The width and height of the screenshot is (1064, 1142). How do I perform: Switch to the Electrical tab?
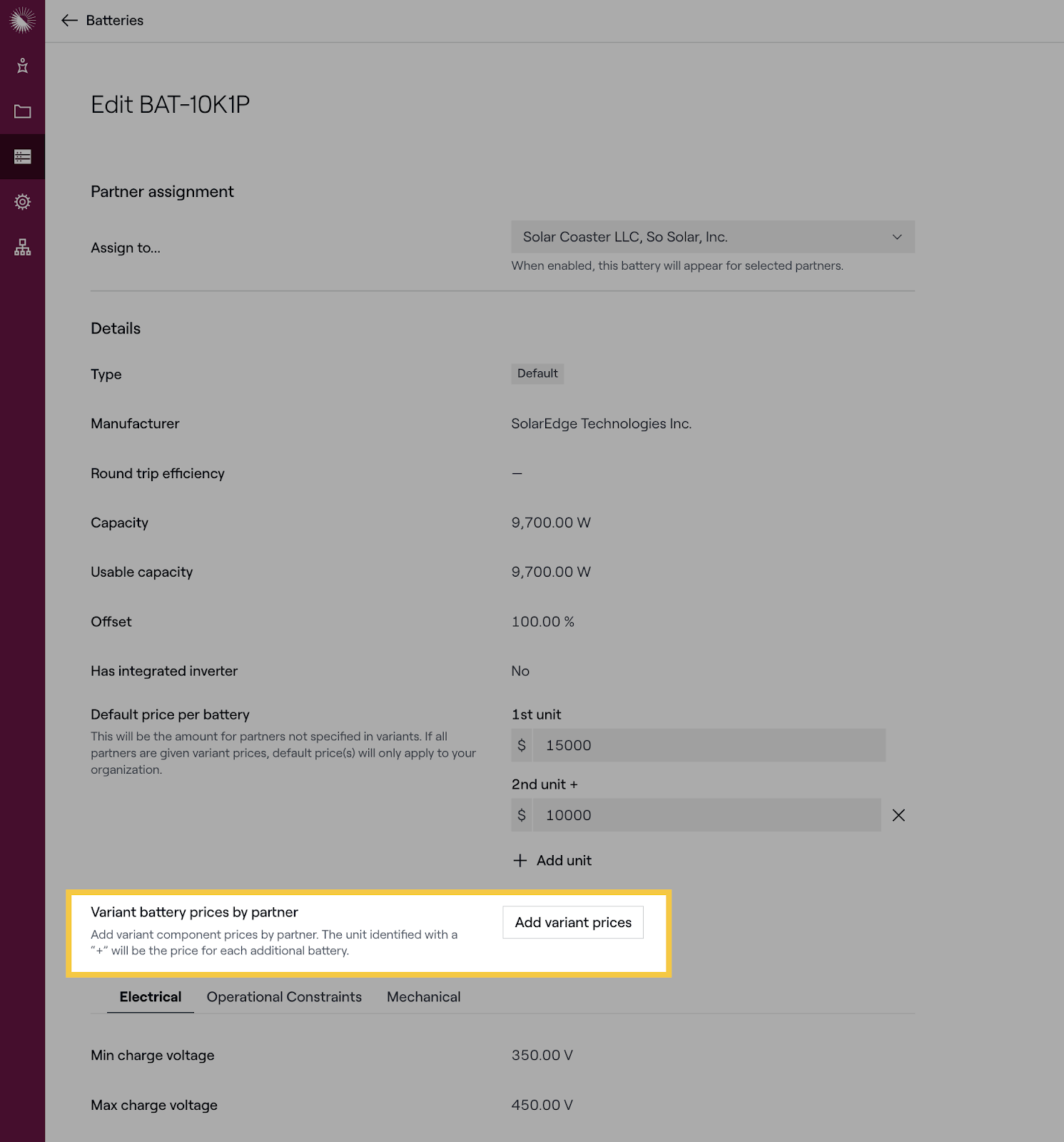click(x=151, y=997)
